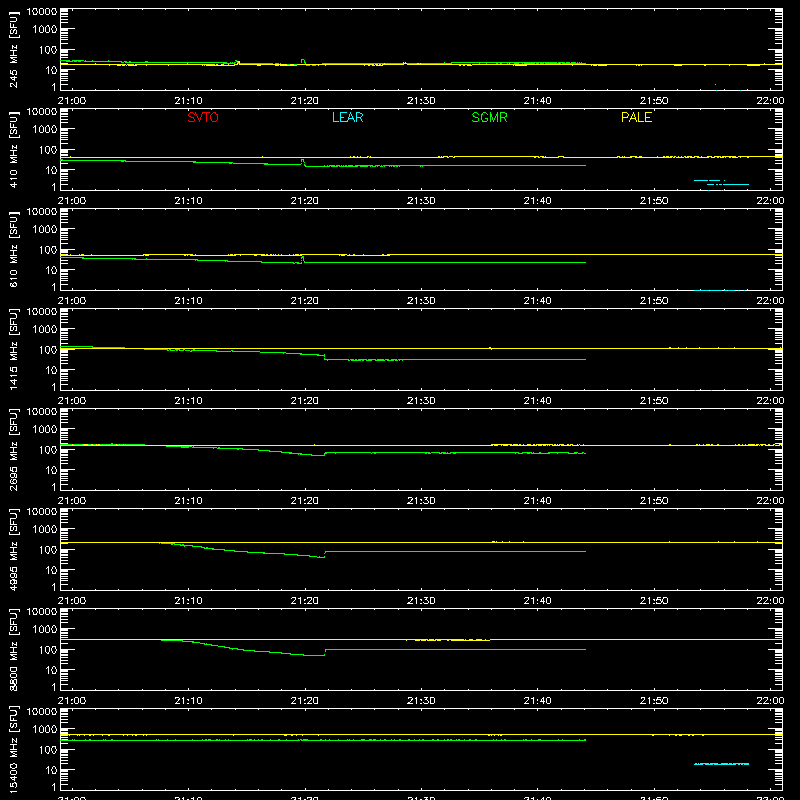This screenshot has width=800, height=800.
Task: Select the 4995 MHz [SFU] axis title
Action: coord(14,549)
